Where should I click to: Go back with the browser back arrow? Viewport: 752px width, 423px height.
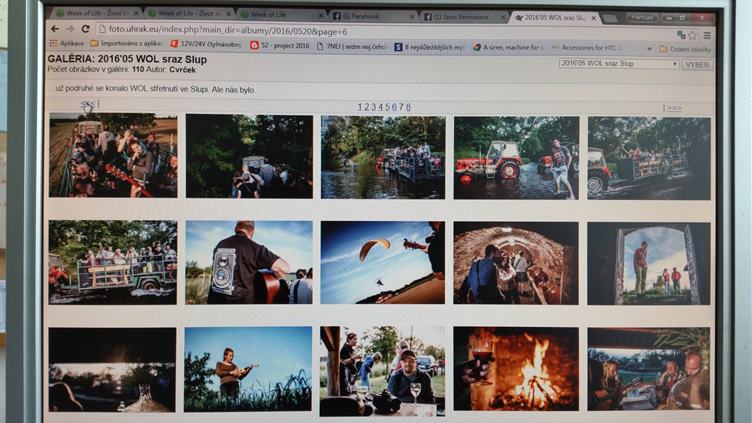click(x=55, y=29)
